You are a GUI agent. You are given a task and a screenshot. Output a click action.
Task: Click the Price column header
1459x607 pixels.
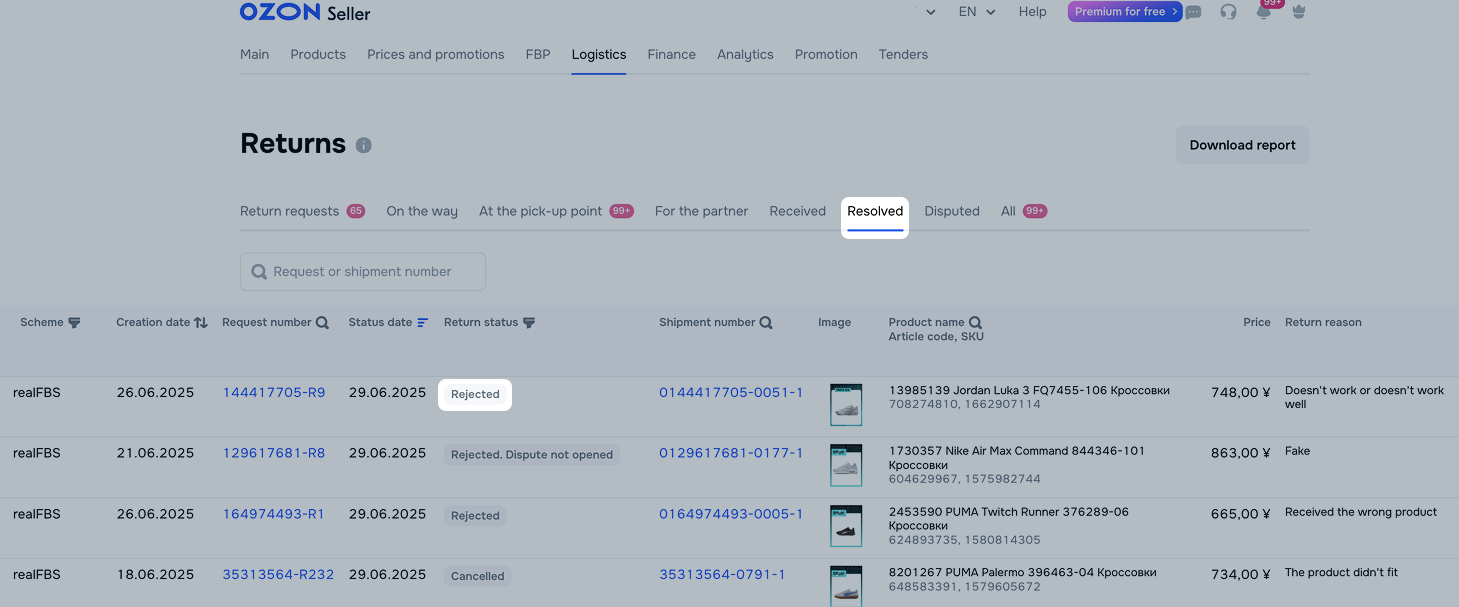[1257, 322]
